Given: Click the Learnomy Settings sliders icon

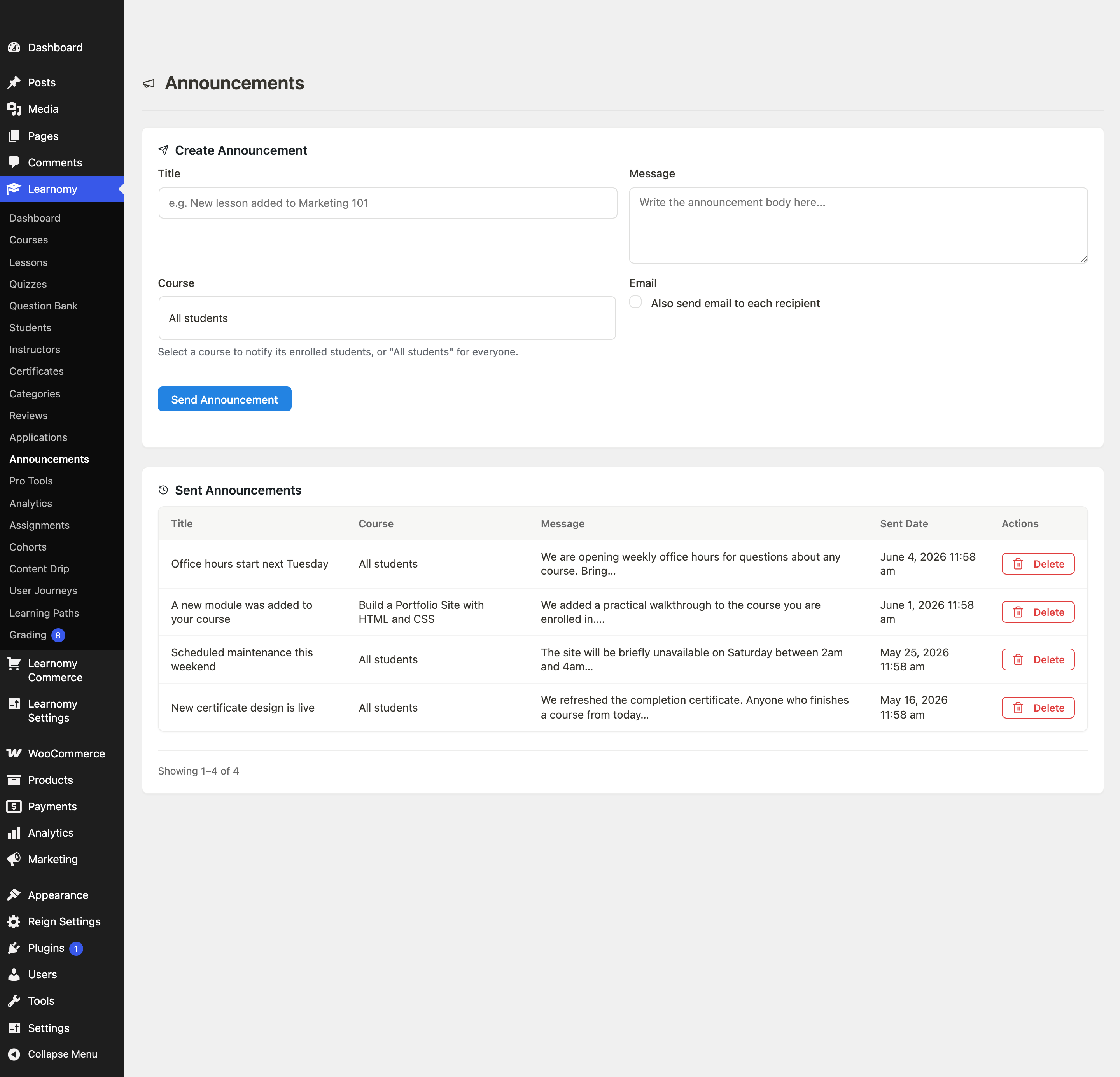Looking at the screenshot, I should (x=14, y=704).
